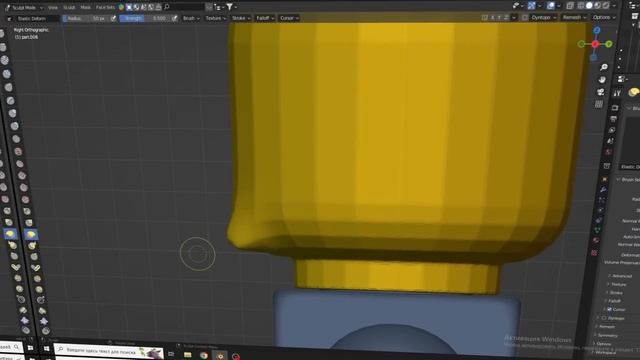Click the red X axis on navigation gizmo
Image resolution: width=640 pixels, height=360 pixels.
tap(595, 44)
